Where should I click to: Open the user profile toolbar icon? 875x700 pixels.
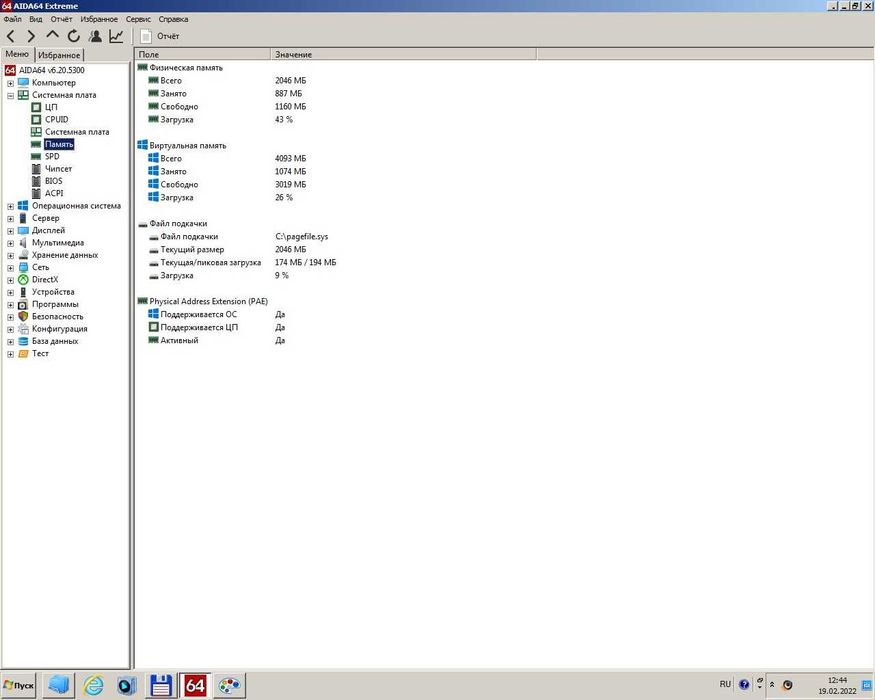point(95,36)
